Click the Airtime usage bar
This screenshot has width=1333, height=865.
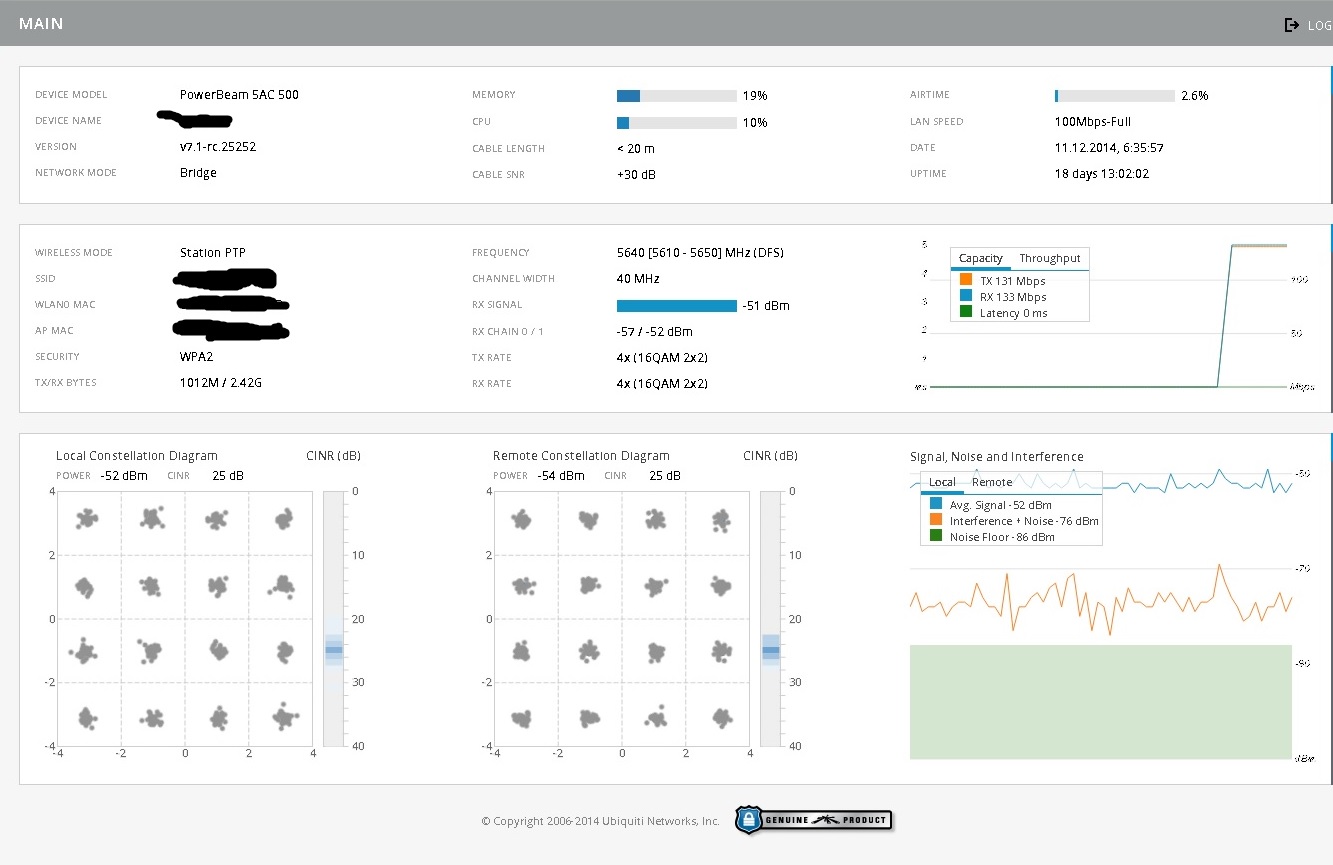[1115, 96]
